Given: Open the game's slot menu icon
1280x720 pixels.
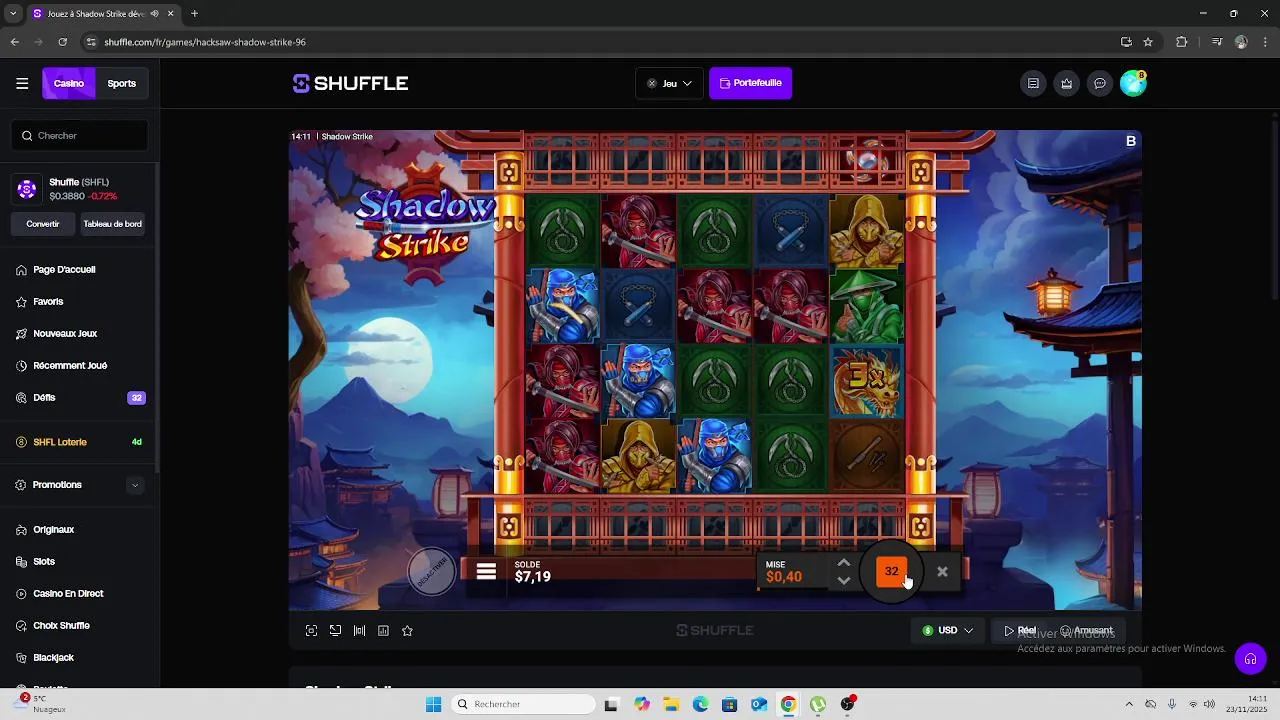Looking at the screenshot, I should 486,572.
